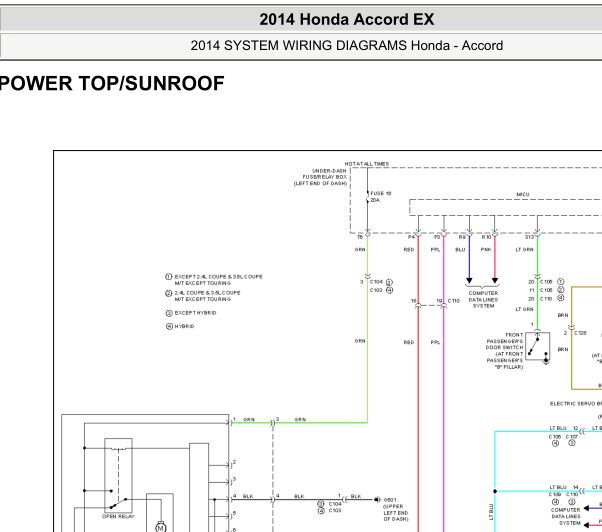Click the "OPEN RELAY" label
This screenshot has width=602, height=532.
tap(118, 517)
